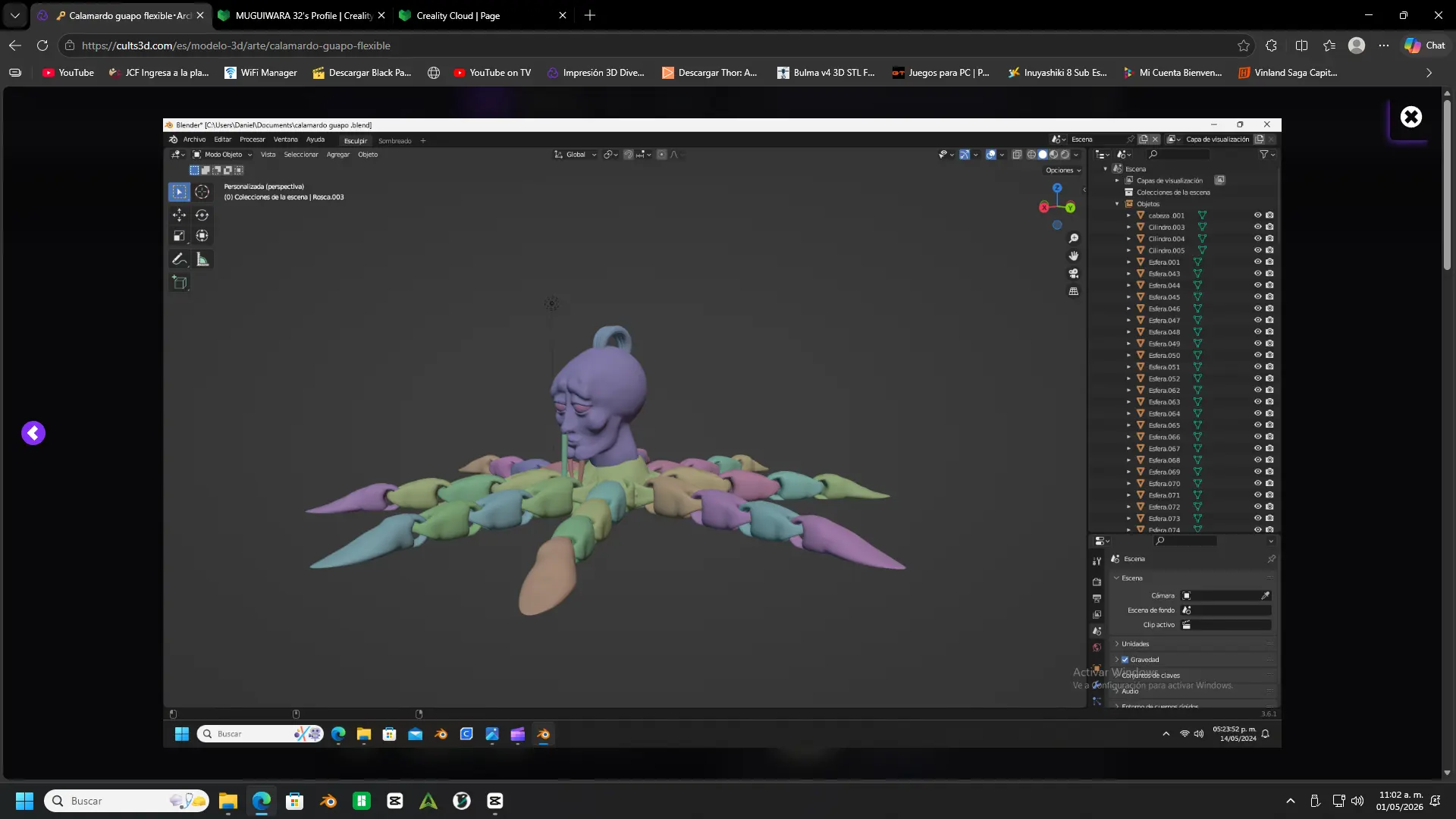Hide Esfera.043 using its eye icon

point(1257,274)
